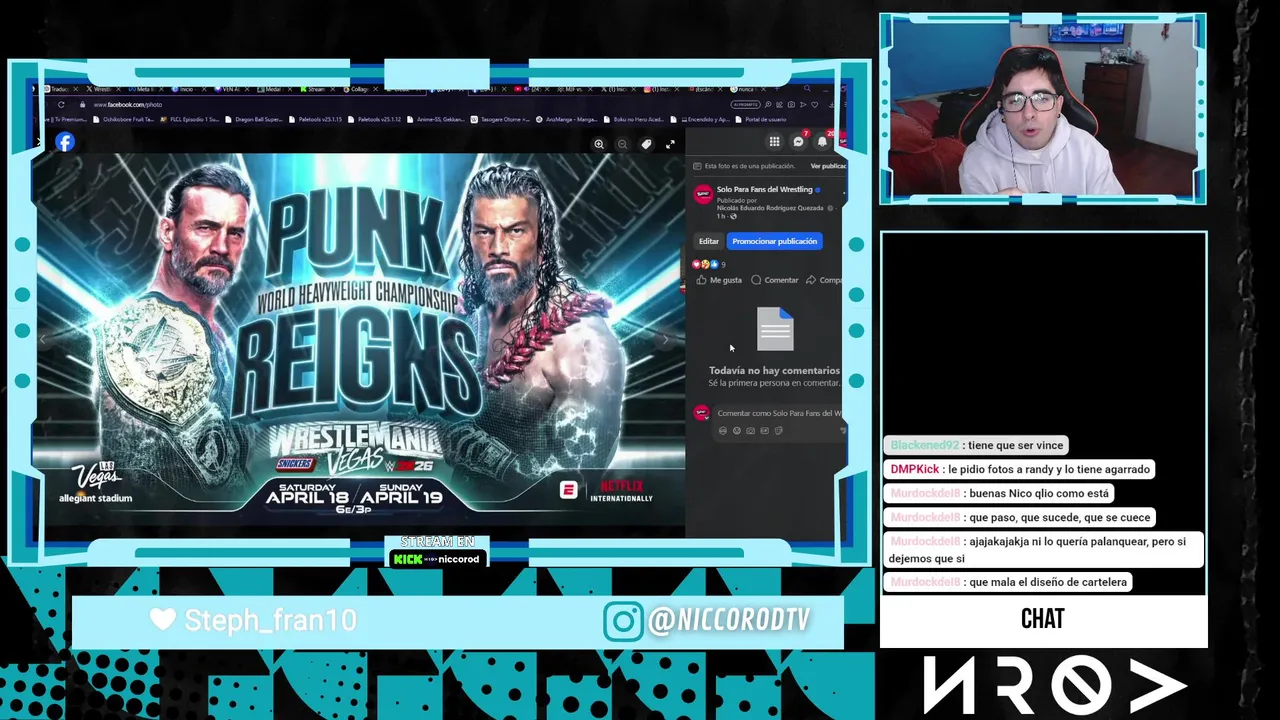The height and width of the screenshot is (720, 1280).
Task: Click DMPKick chat message about randy
Action: coord(1020,469)
